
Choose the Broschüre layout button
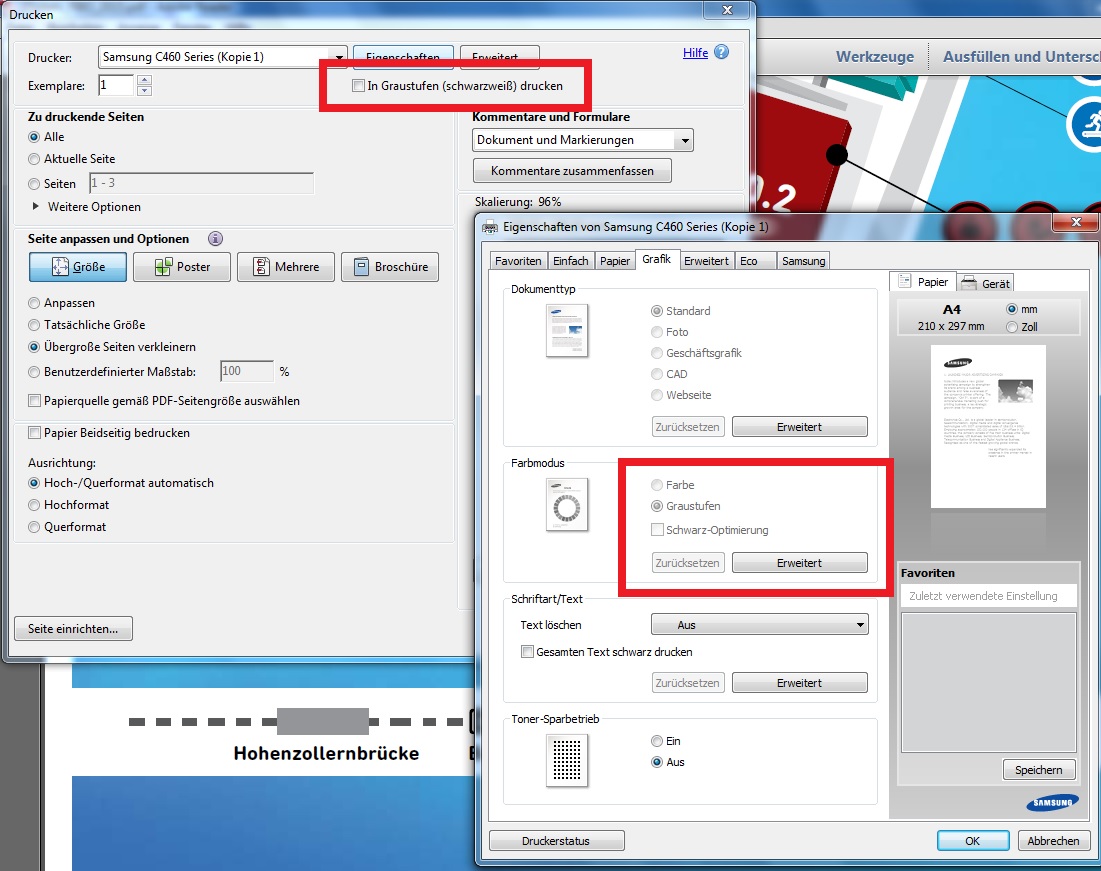(390, 267)
